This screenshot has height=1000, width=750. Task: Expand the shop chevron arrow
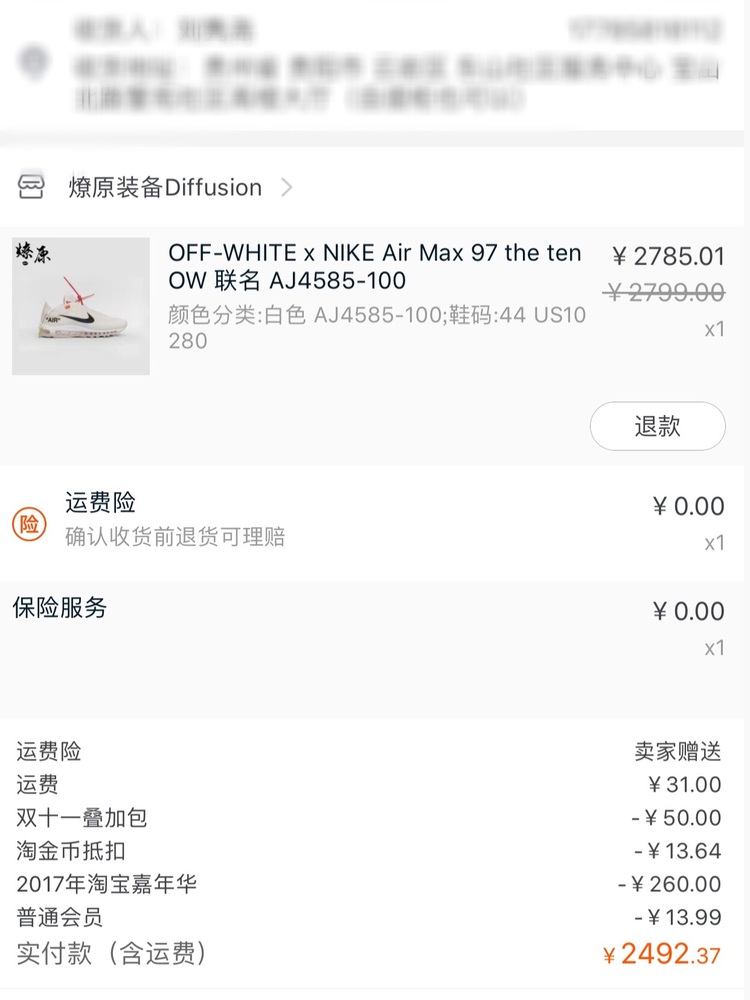[287, 188]
